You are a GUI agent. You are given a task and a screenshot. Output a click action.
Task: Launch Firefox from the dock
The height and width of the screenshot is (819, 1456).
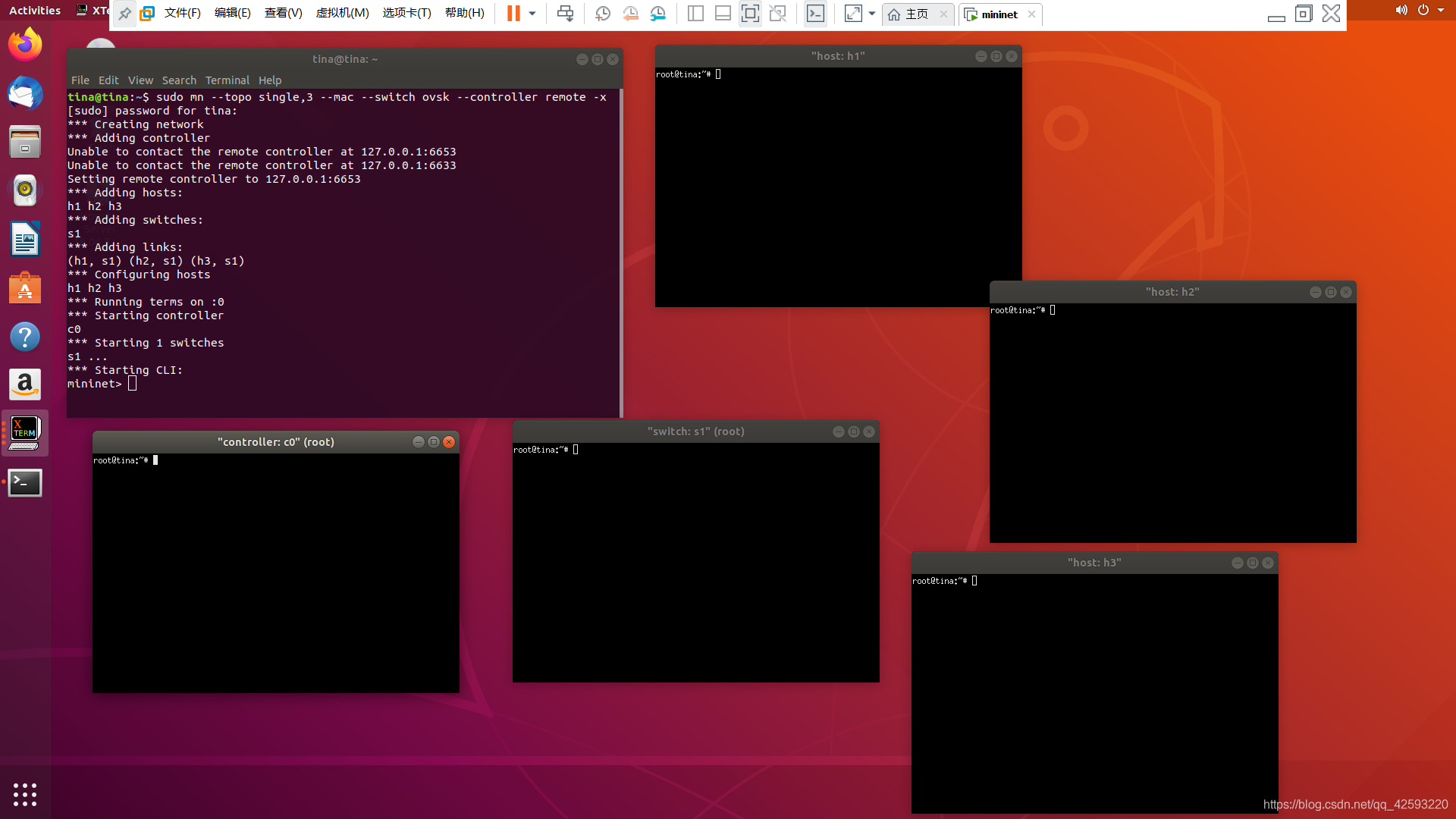tap(25, 45)
